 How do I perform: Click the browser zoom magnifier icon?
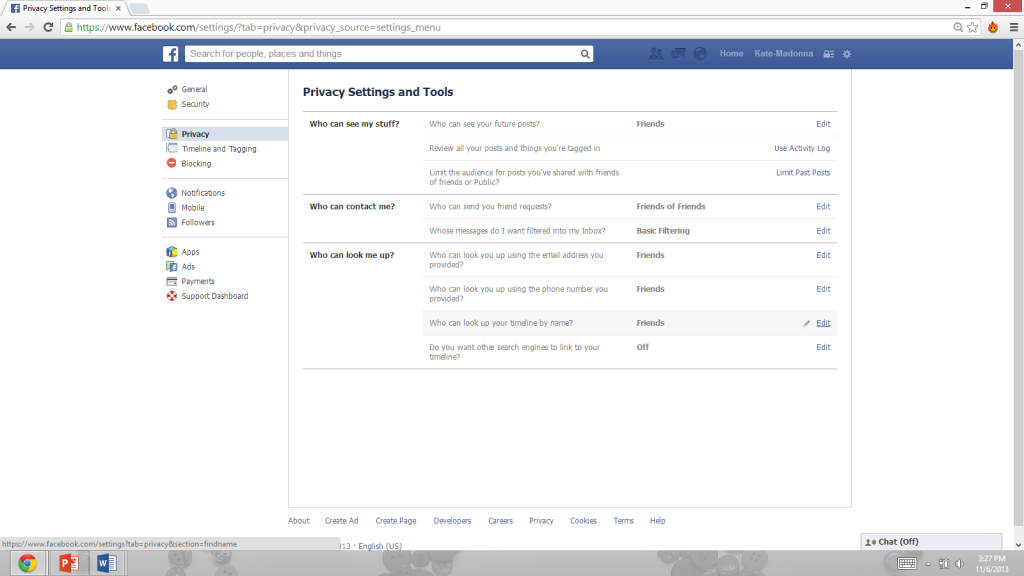pyautogui.click(x=958, y=27)
